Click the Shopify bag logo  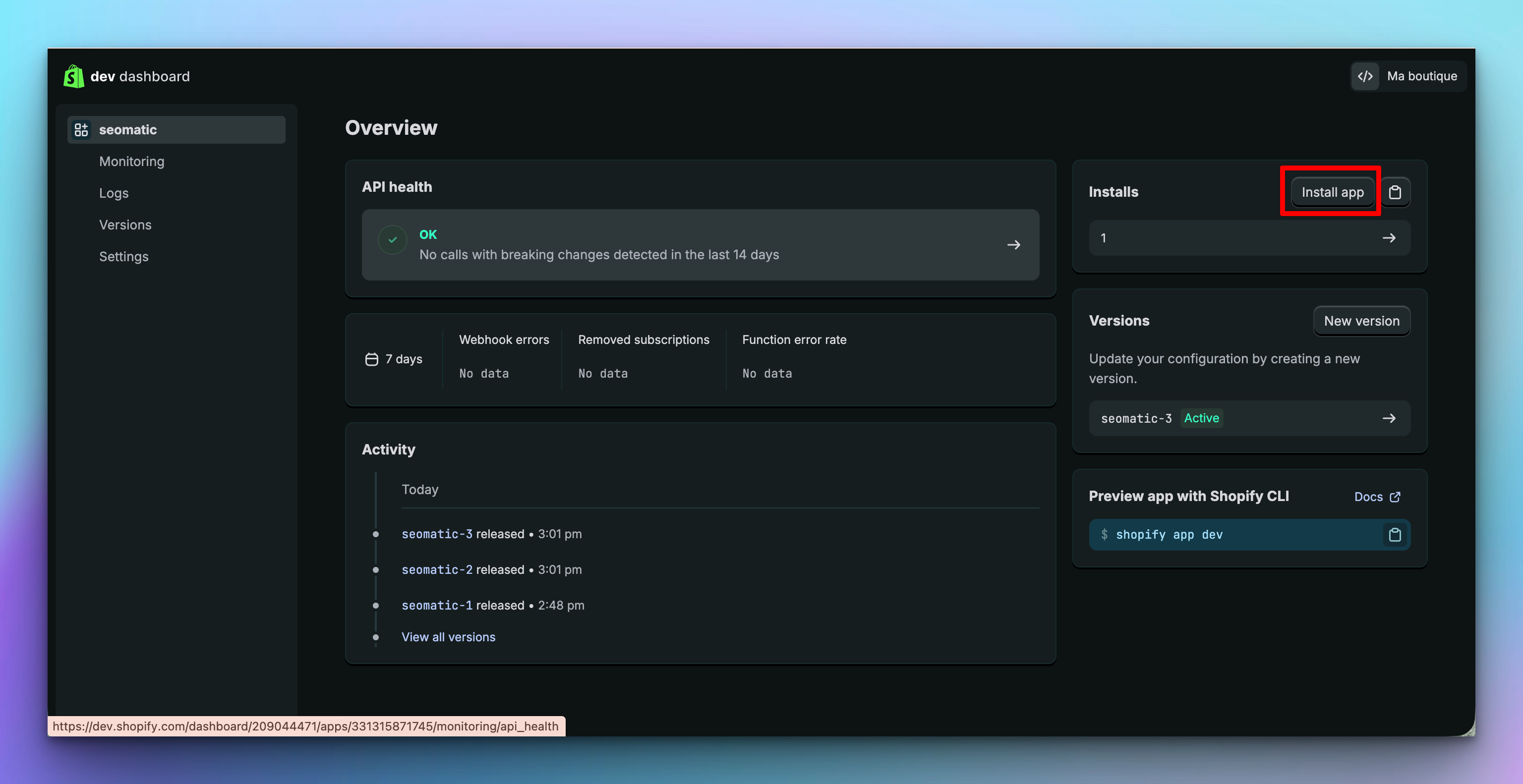(74, 76)
